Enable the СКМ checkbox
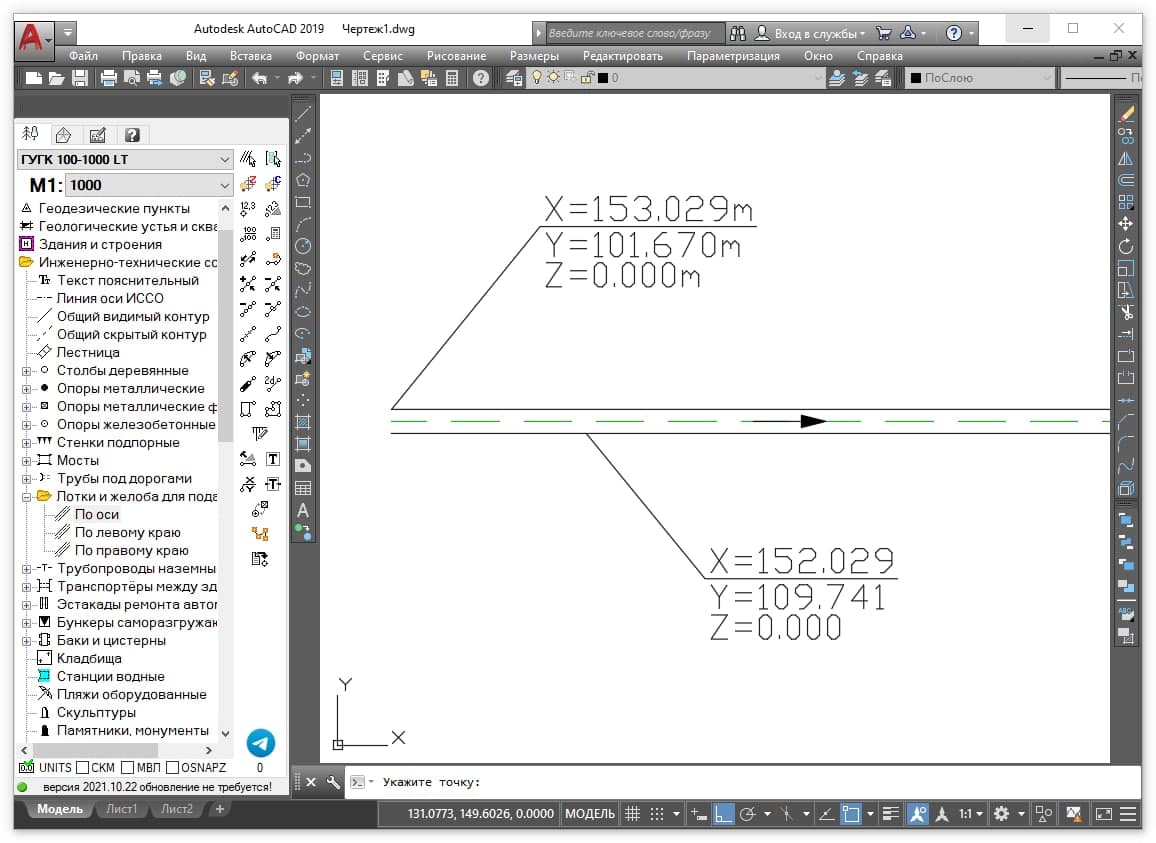Viewport: 1156px width, 843px height. (82, 768)
